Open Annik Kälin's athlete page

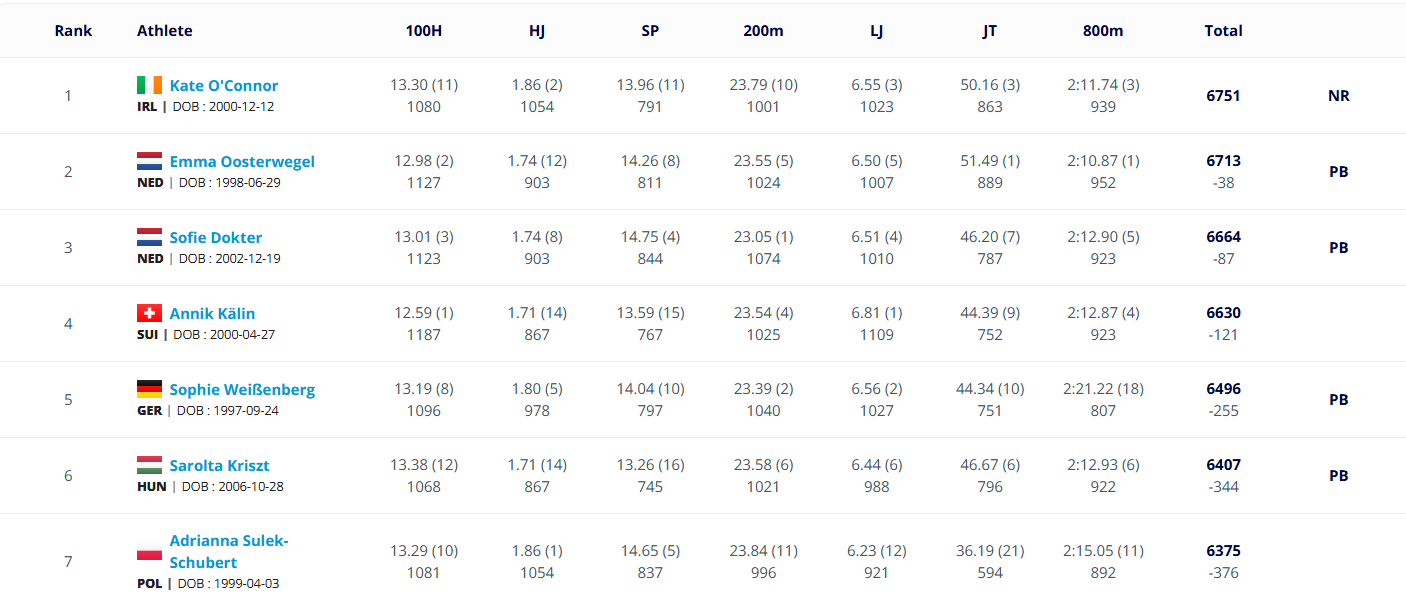tap(212, 314)
